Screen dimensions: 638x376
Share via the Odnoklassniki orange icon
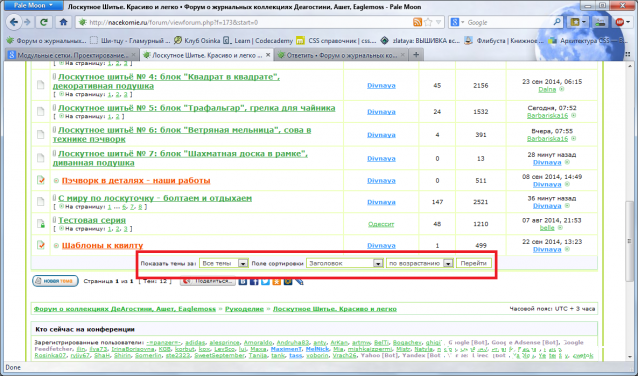click(x=277, y=281)
